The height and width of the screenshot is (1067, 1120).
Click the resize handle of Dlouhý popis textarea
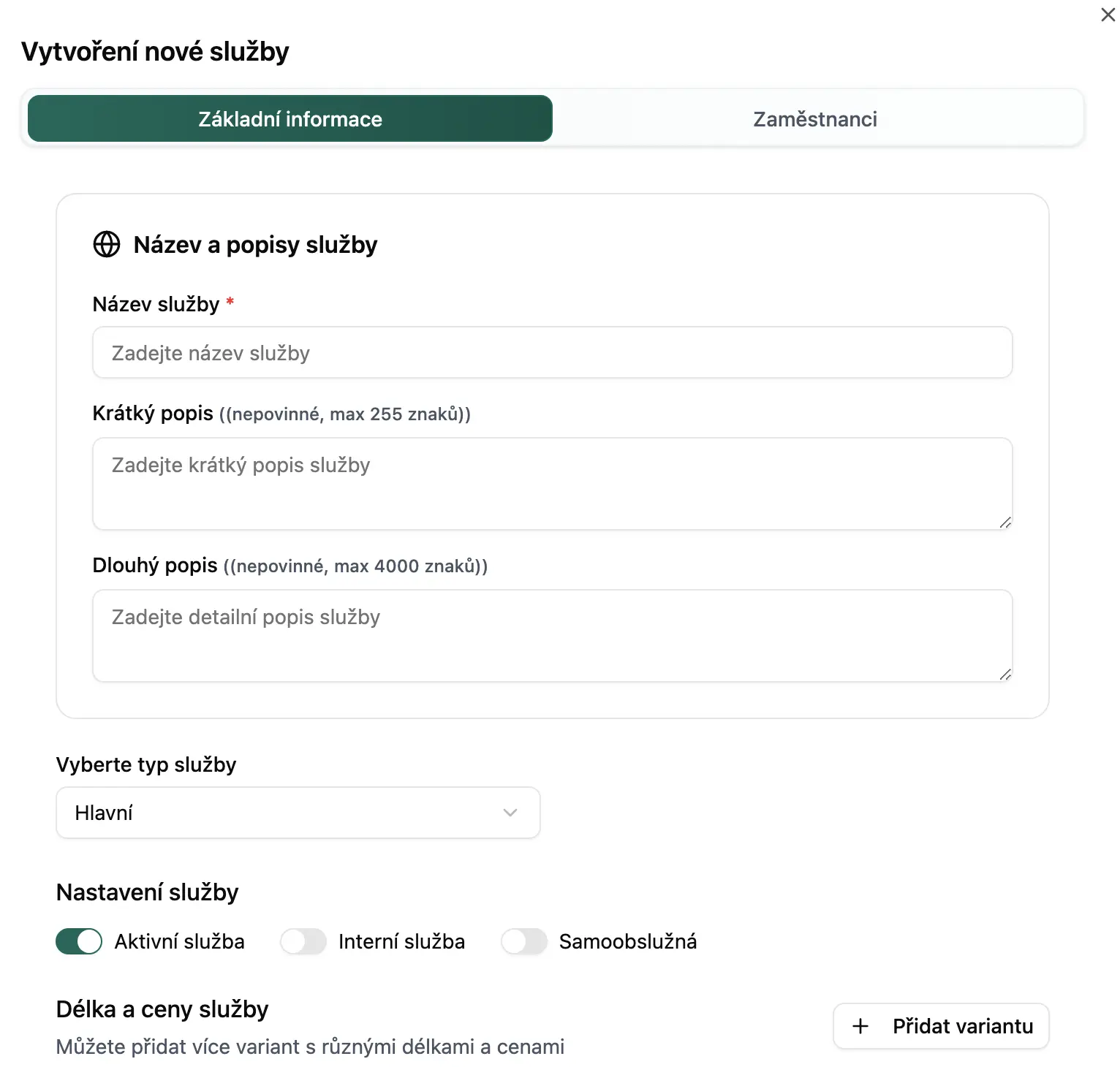pyautogui.click(x=1005, y=675)
